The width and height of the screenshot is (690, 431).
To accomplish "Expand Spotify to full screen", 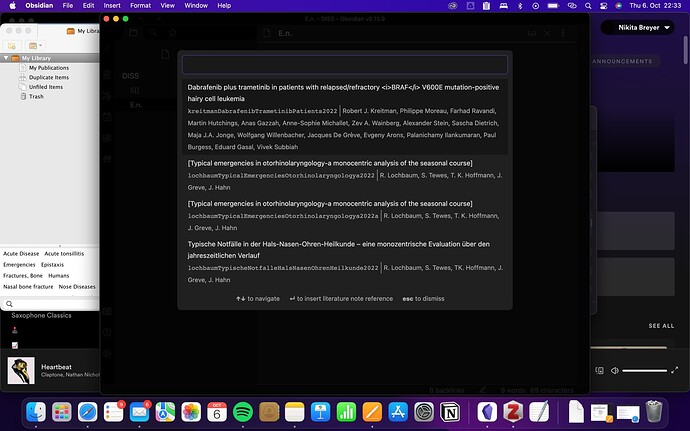I will click(675, 371).
